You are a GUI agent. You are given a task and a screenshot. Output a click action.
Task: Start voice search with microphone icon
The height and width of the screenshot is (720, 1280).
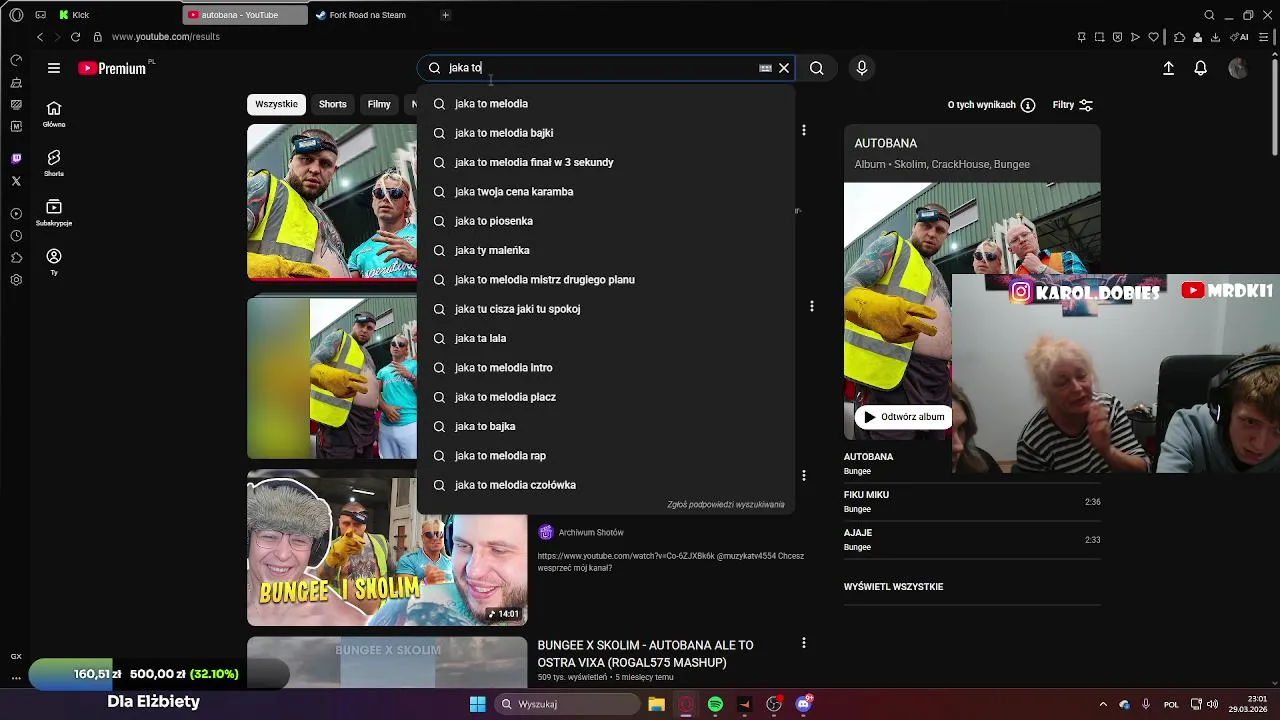tap(862, 68)
